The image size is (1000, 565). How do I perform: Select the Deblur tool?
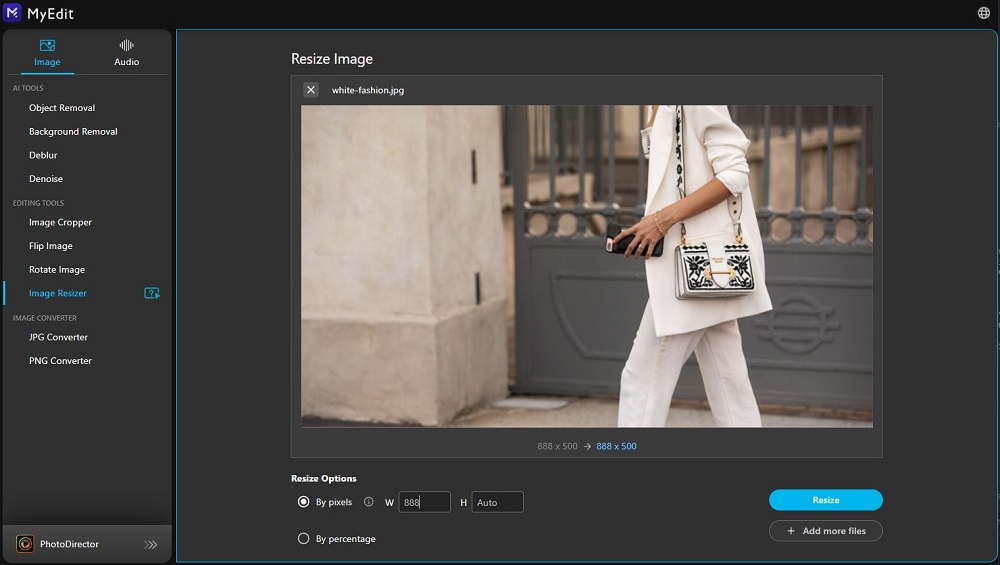coord(43,155)
